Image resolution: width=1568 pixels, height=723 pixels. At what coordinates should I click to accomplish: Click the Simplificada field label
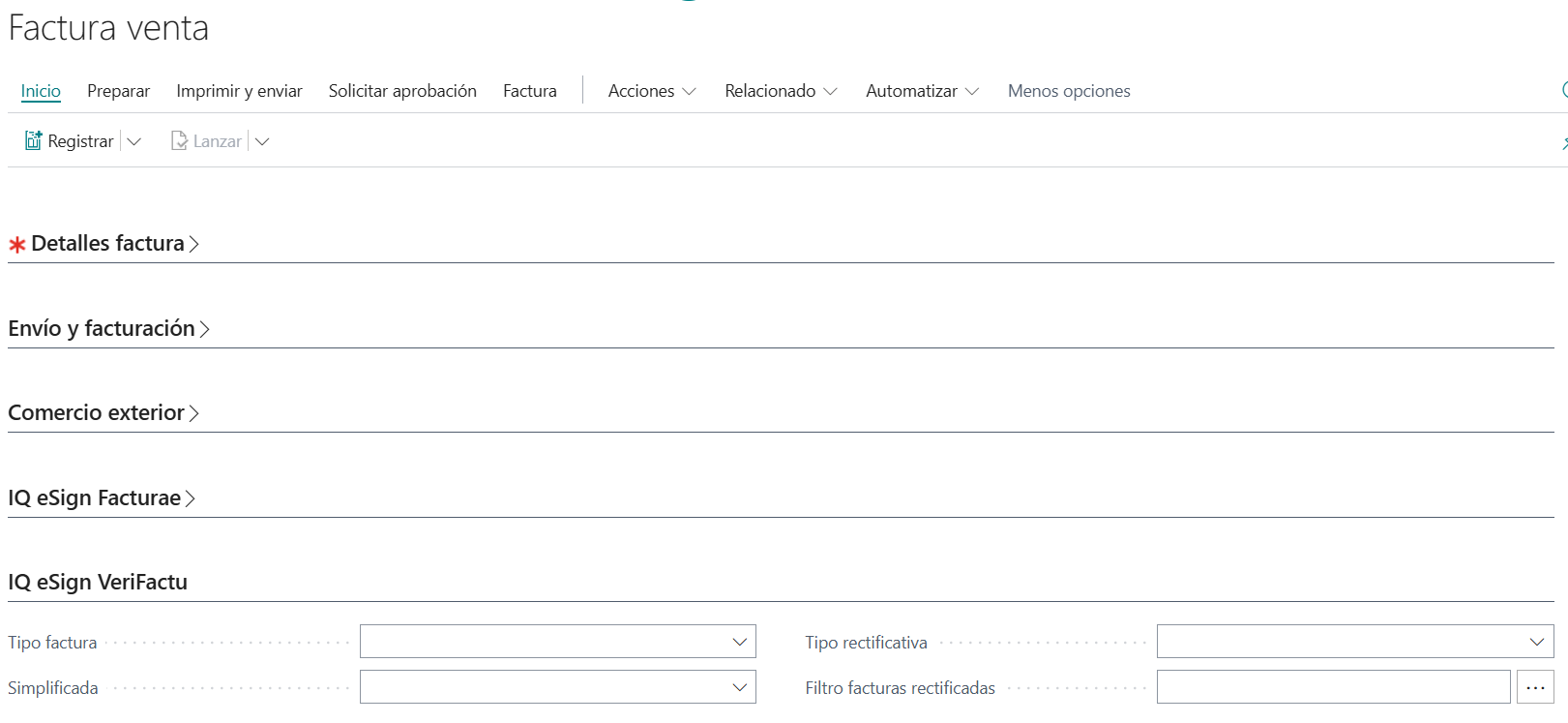pyautogui.click(x=53, y=688)
